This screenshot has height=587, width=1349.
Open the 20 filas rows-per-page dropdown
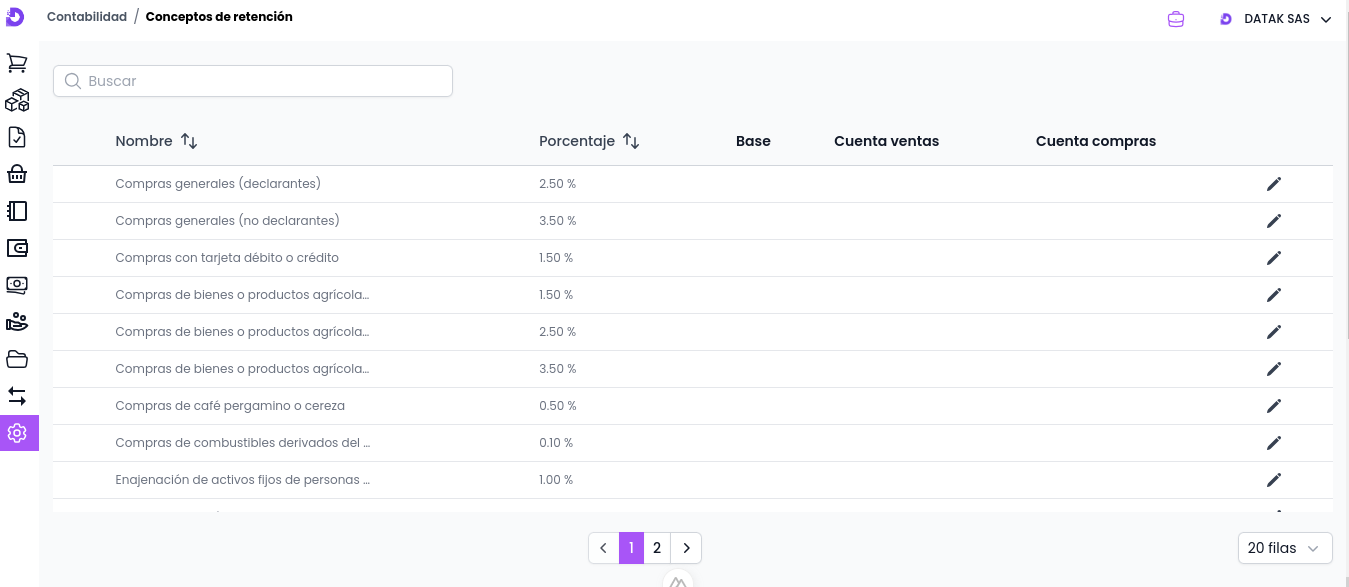(x=1284, y=548)
